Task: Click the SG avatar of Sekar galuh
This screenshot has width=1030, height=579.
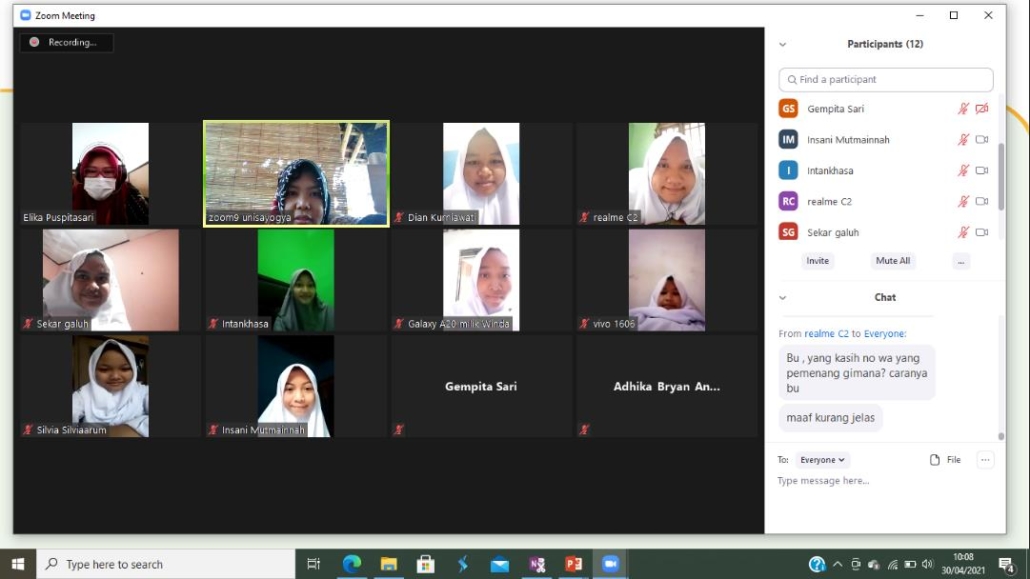Action: 788,232
